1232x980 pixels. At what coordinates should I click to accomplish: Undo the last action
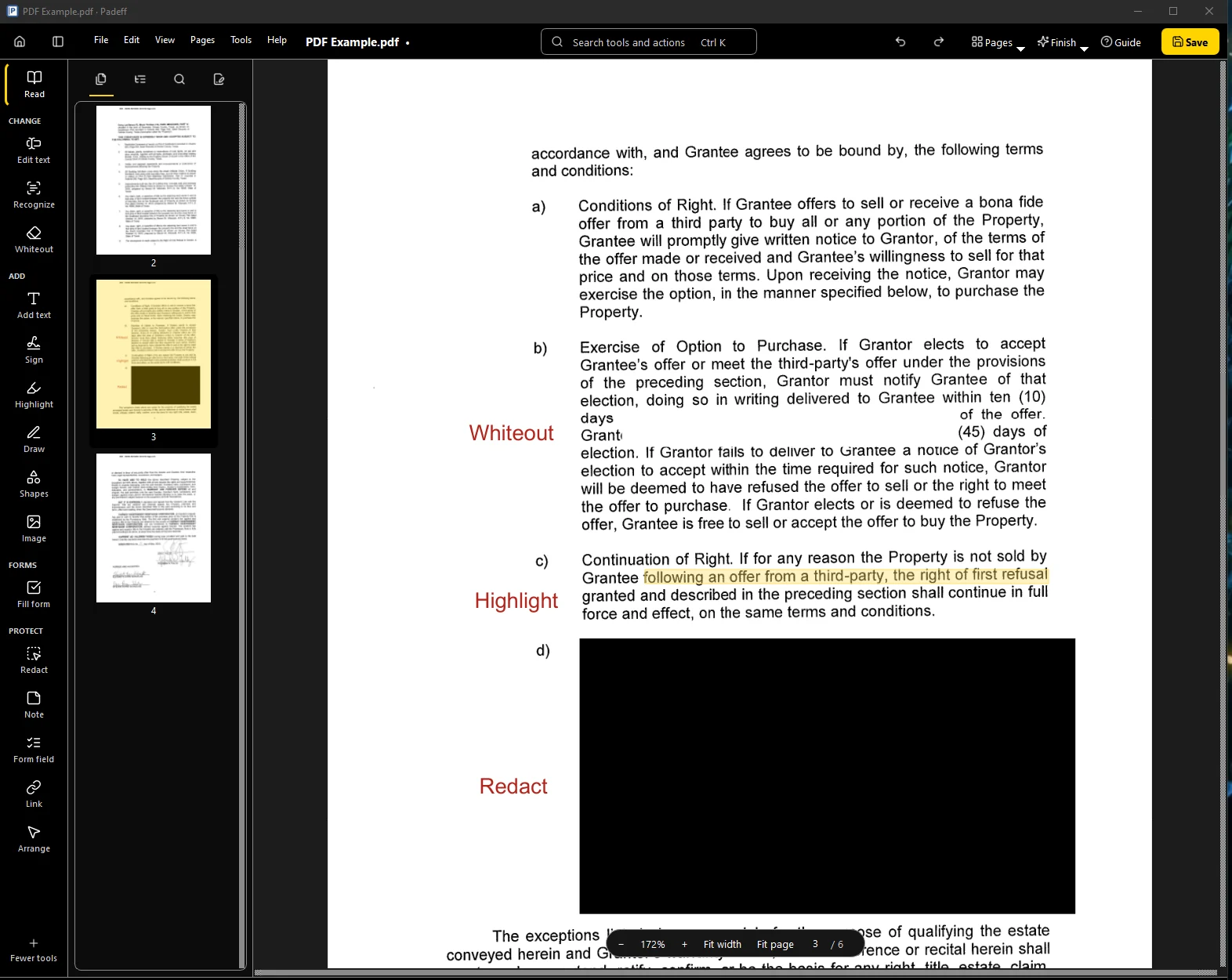[x=900, y=42]
